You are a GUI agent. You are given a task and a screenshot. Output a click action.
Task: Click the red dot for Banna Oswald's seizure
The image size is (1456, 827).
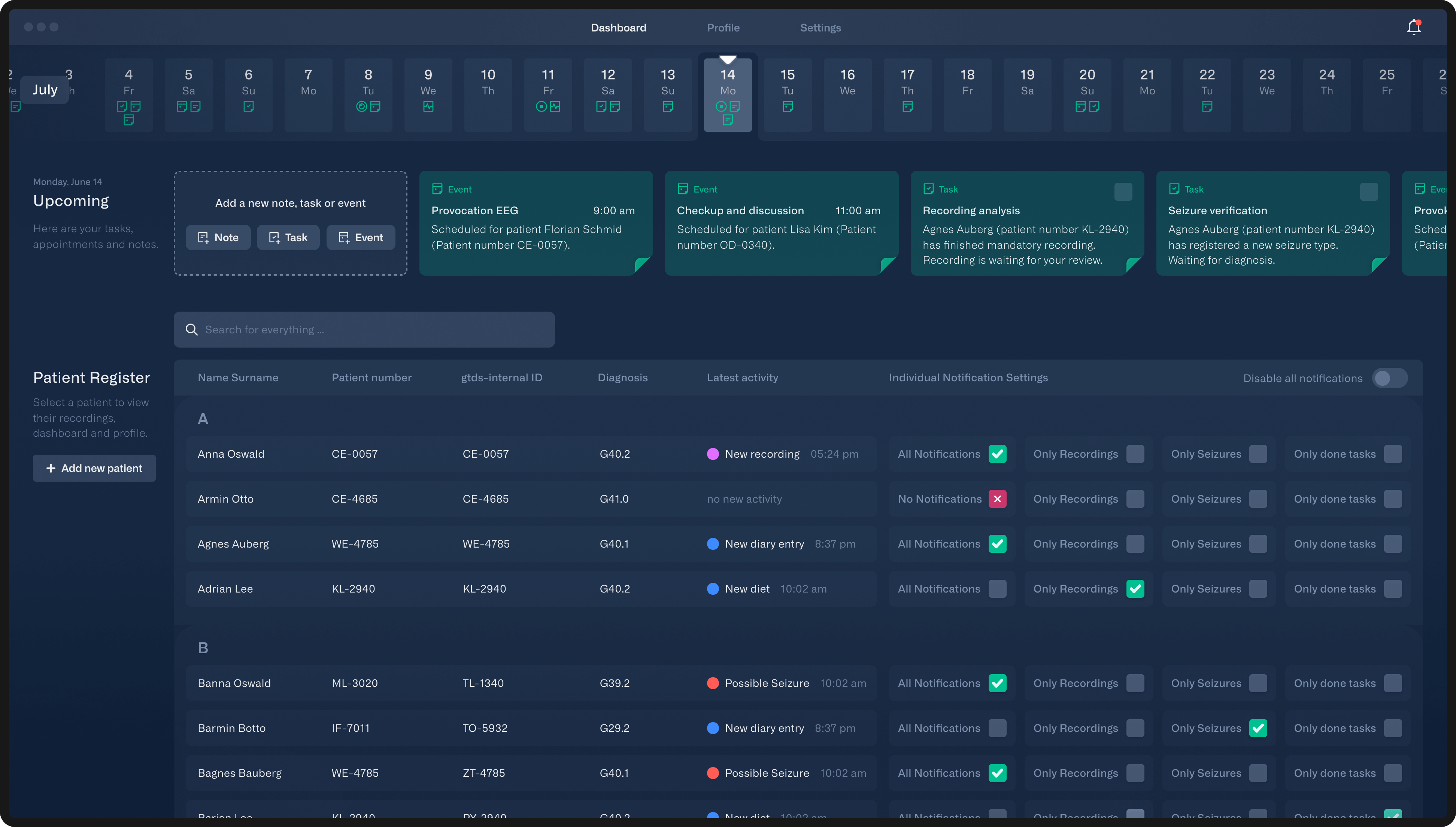[713, 683]
